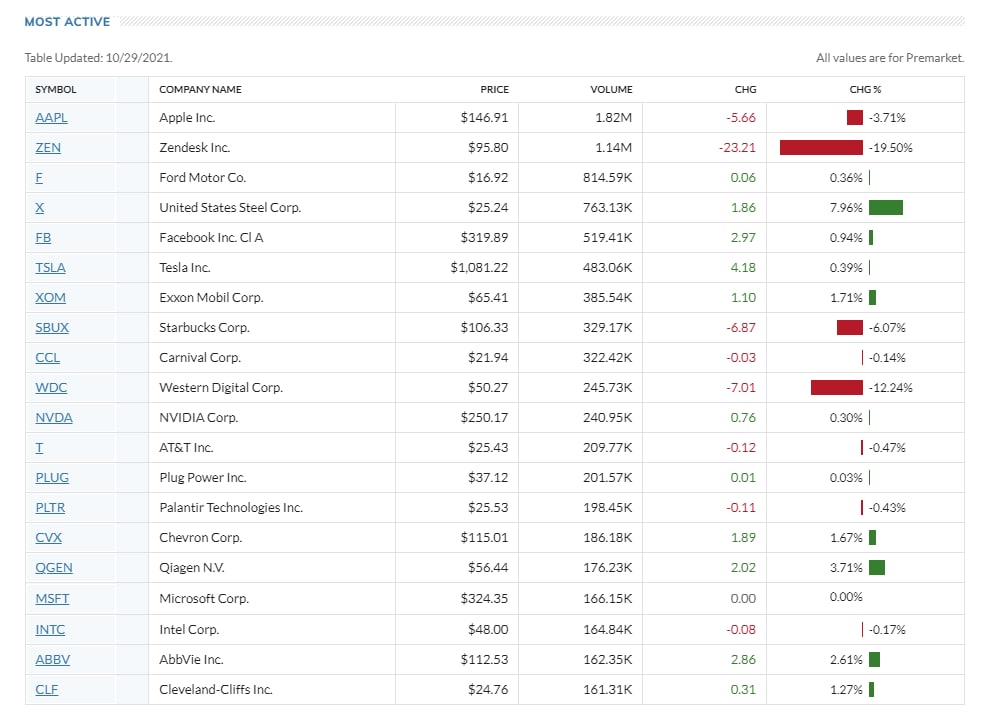Click the -23.21 change value
Screen dimensions: 982x718
737,148
